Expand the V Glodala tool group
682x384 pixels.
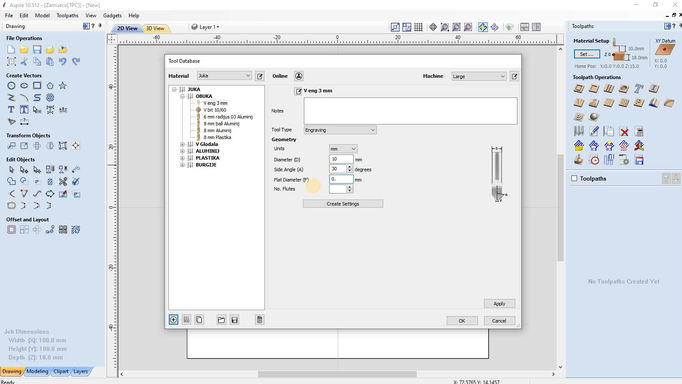183,144
